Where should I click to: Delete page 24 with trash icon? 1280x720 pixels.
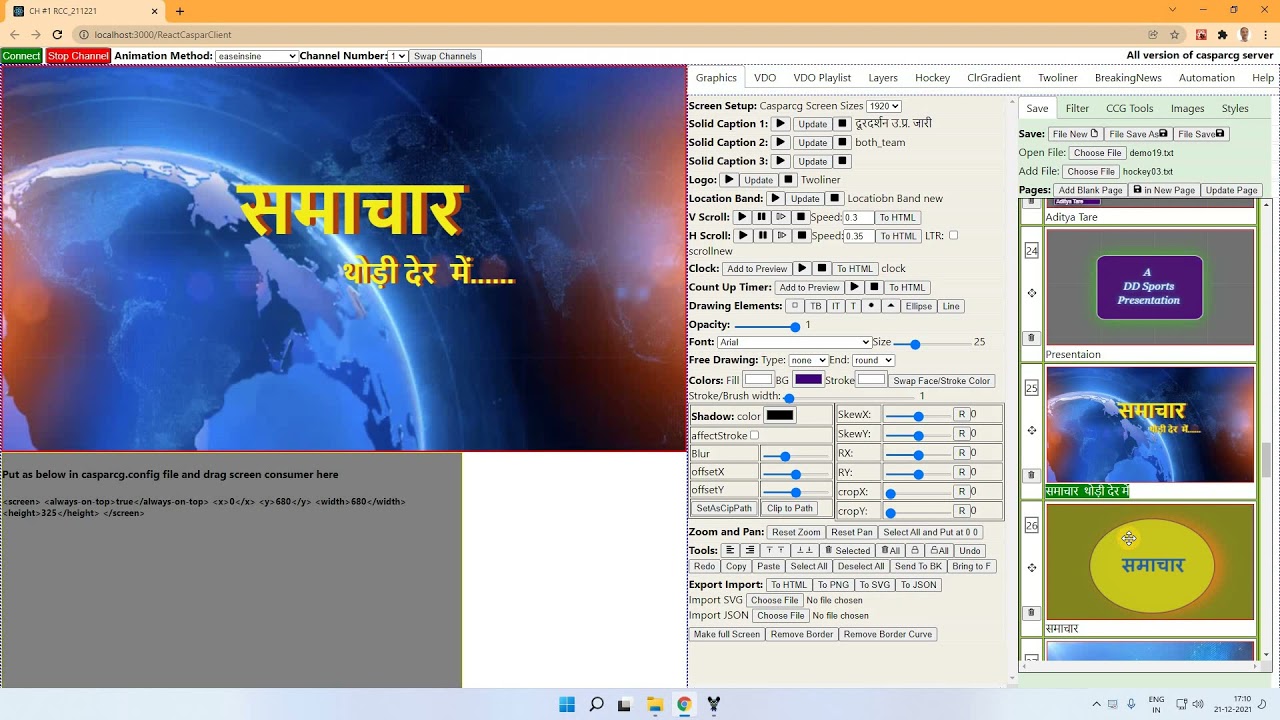pos(1032,338)
